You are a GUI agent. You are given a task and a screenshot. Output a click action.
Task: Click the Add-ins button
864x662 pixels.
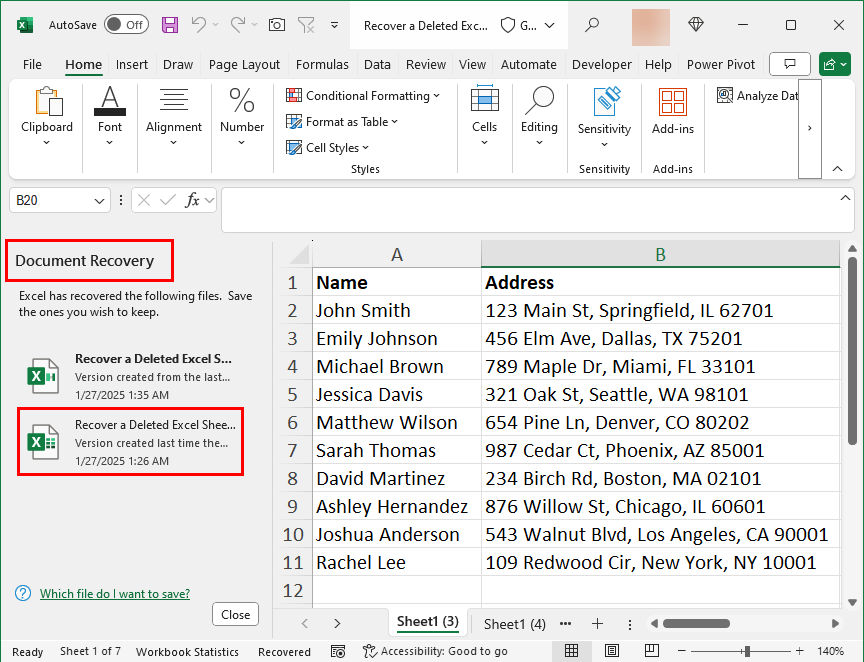pos(673,112)
